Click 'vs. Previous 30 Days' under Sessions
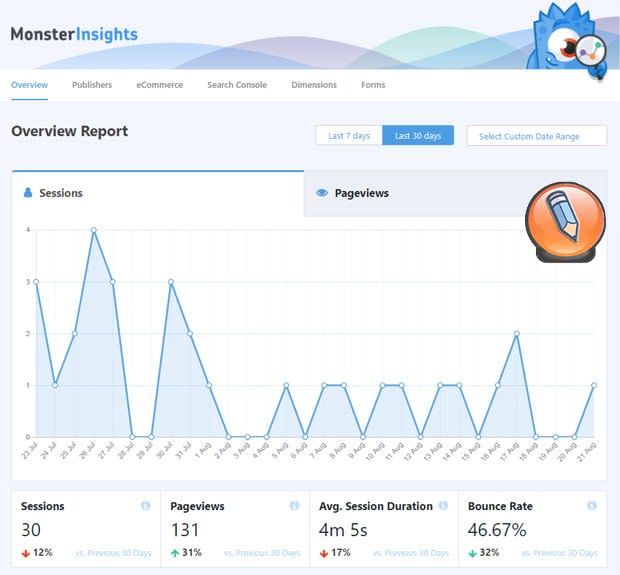Viewport: 620px width, 575px height. pos(113,553)
